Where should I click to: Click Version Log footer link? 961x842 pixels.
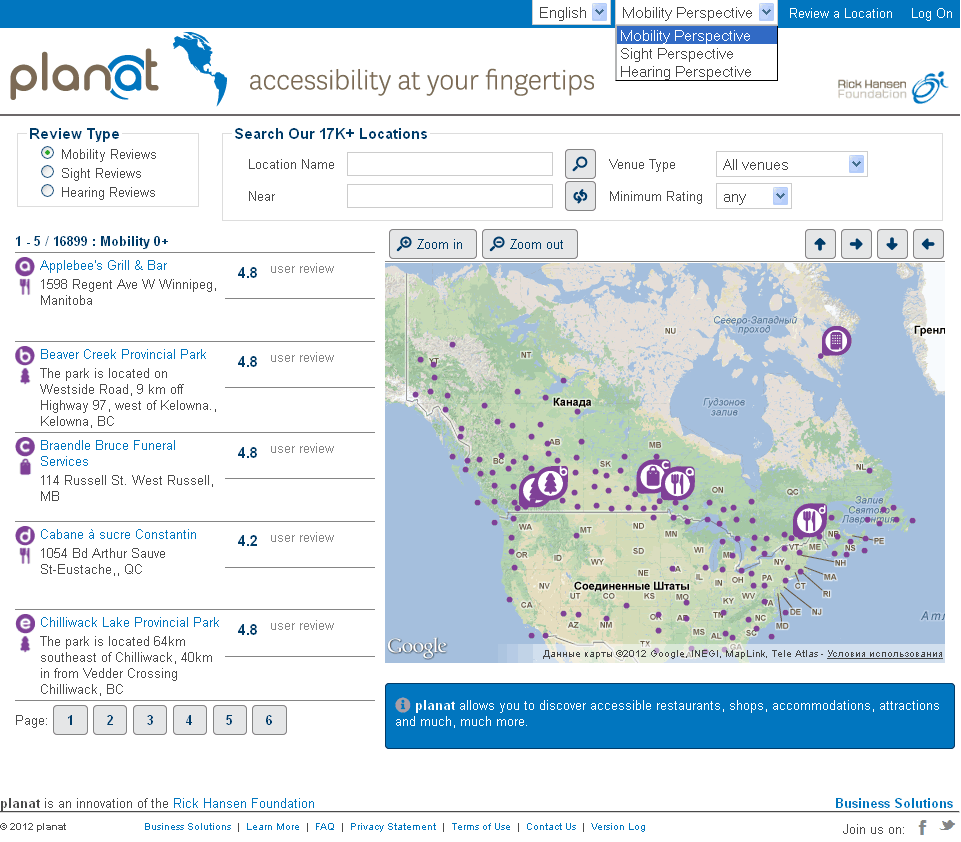click(x=618, y=827)
